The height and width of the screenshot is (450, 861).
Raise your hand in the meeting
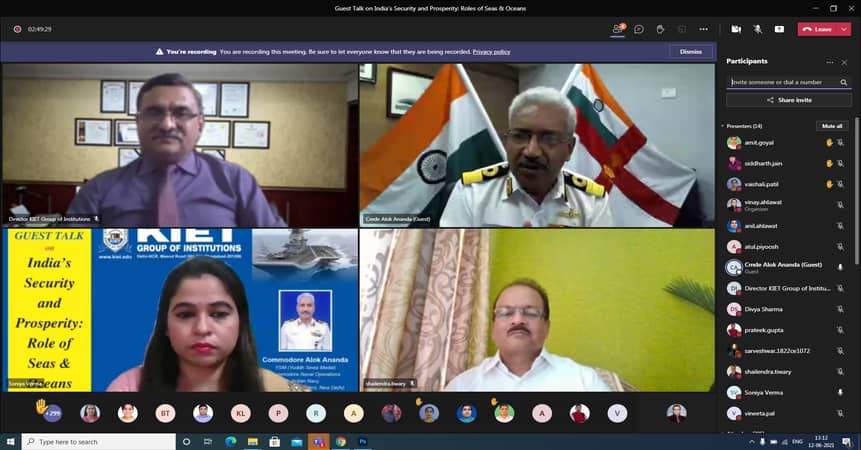tap(660, 29)
